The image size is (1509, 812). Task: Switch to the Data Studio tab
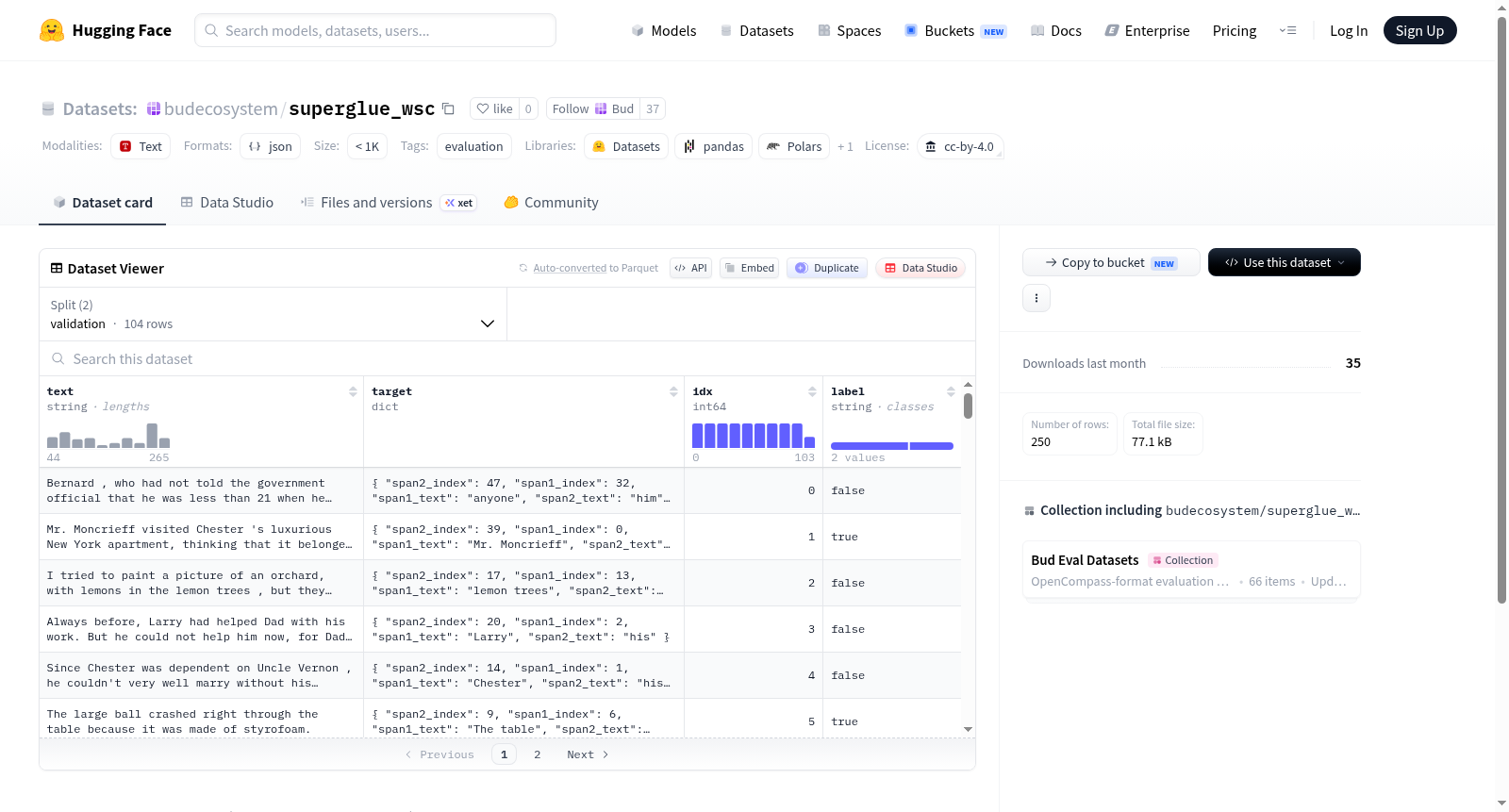point(227,203)
